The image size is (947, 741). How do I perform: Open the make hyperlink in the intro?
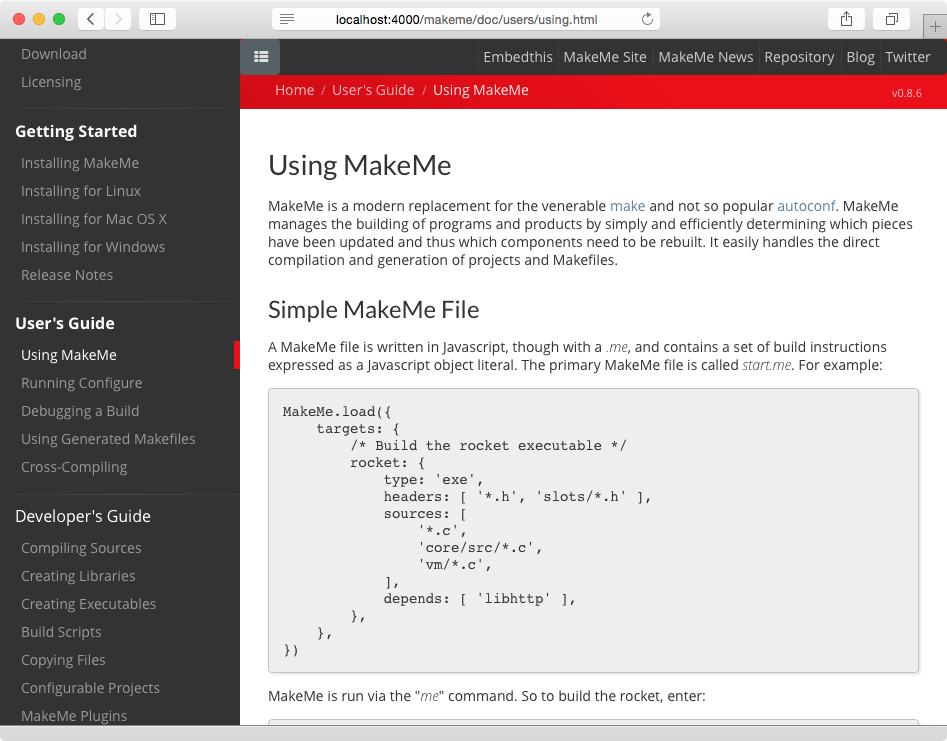(x=627, y=206)
